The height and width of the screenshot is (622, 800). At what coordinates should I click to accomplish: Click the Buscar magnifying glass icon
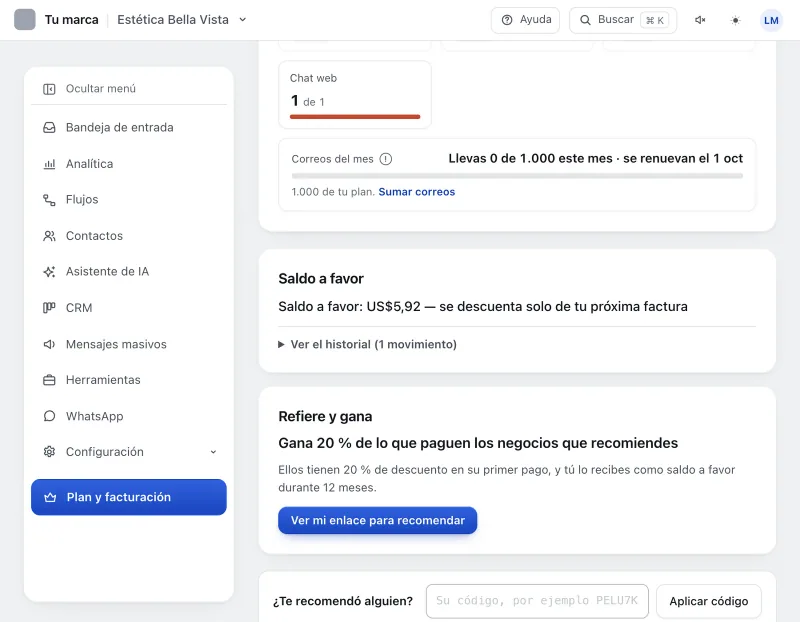coord(585,20)
